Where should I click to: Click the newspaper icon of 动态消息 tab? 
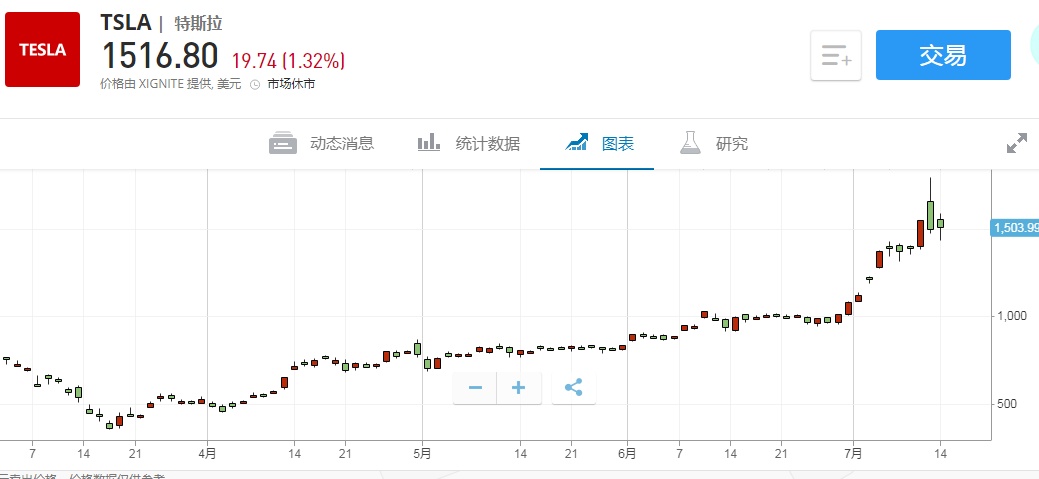tap(283, 143)
